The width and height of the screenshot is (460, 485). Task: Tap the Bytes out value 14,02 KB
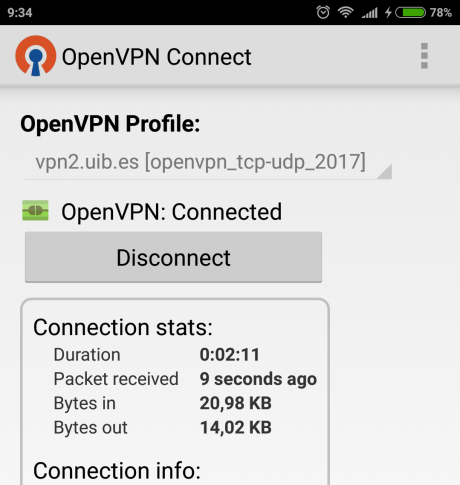(x=236, y=427)
